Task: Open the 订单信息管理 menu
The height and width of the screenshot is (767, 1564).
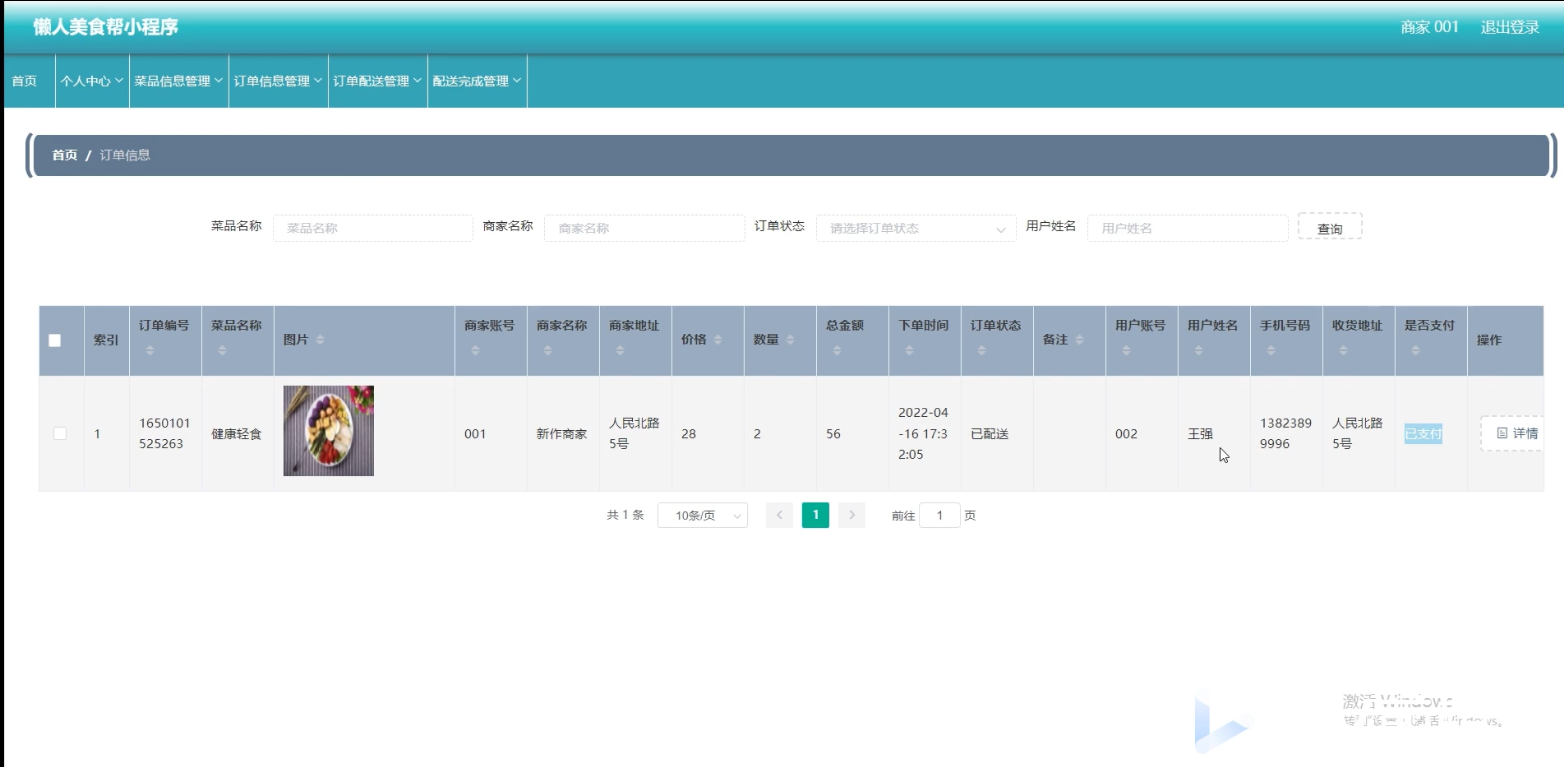Action: point(278,81)
